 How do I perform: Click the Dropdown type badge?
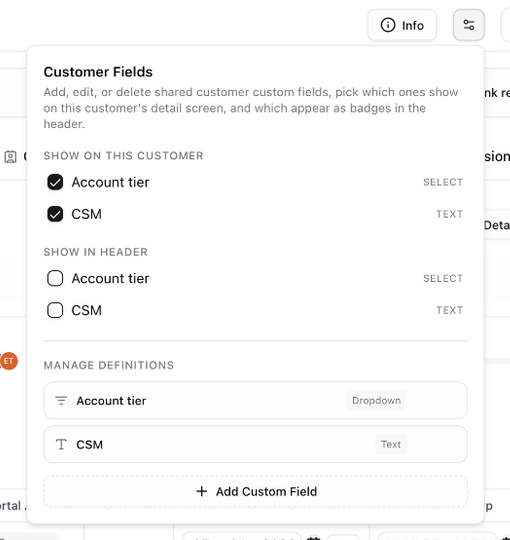376,401
